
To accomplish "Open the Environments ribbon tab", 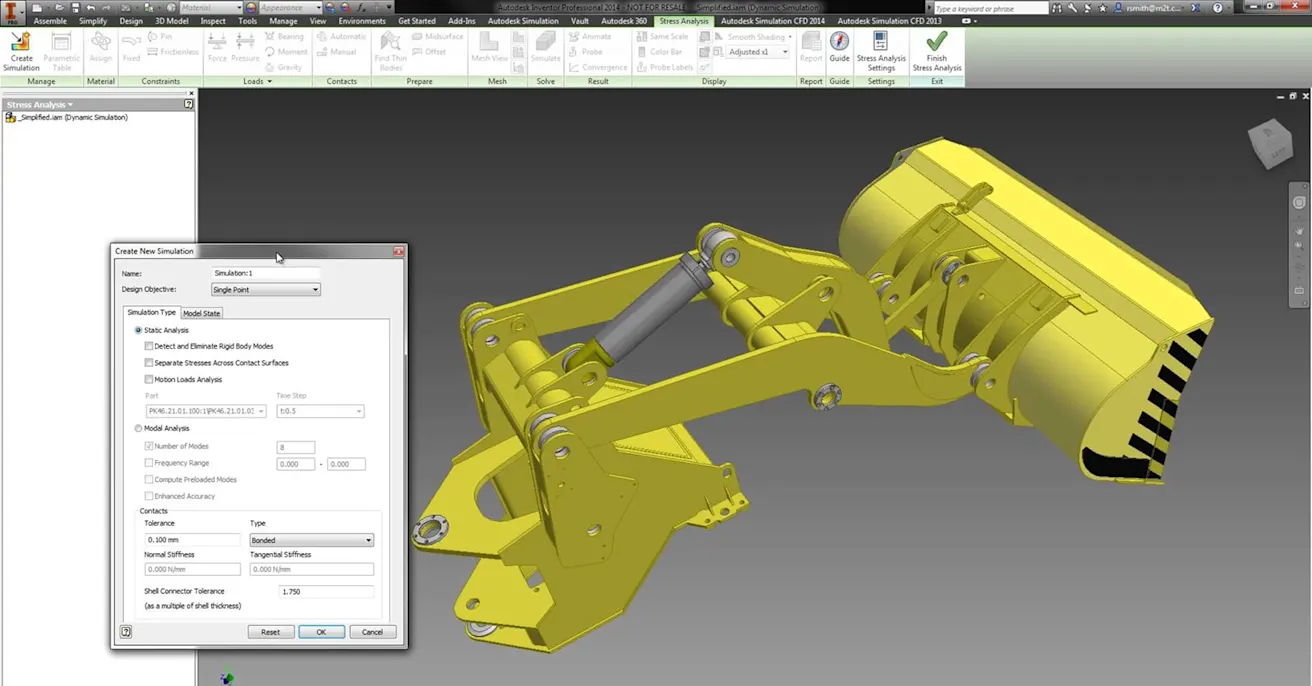I will pyautogui.click(x=362, y=21).
